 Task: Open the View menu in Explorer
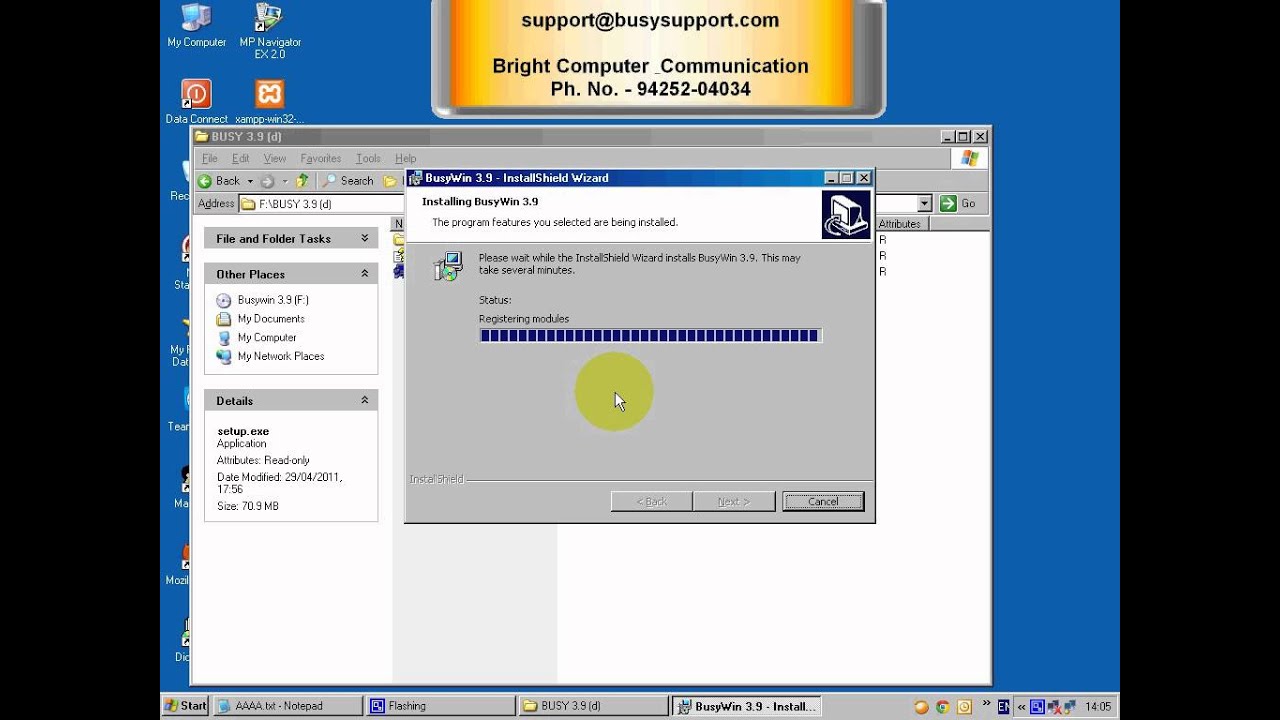click(275, 158)
